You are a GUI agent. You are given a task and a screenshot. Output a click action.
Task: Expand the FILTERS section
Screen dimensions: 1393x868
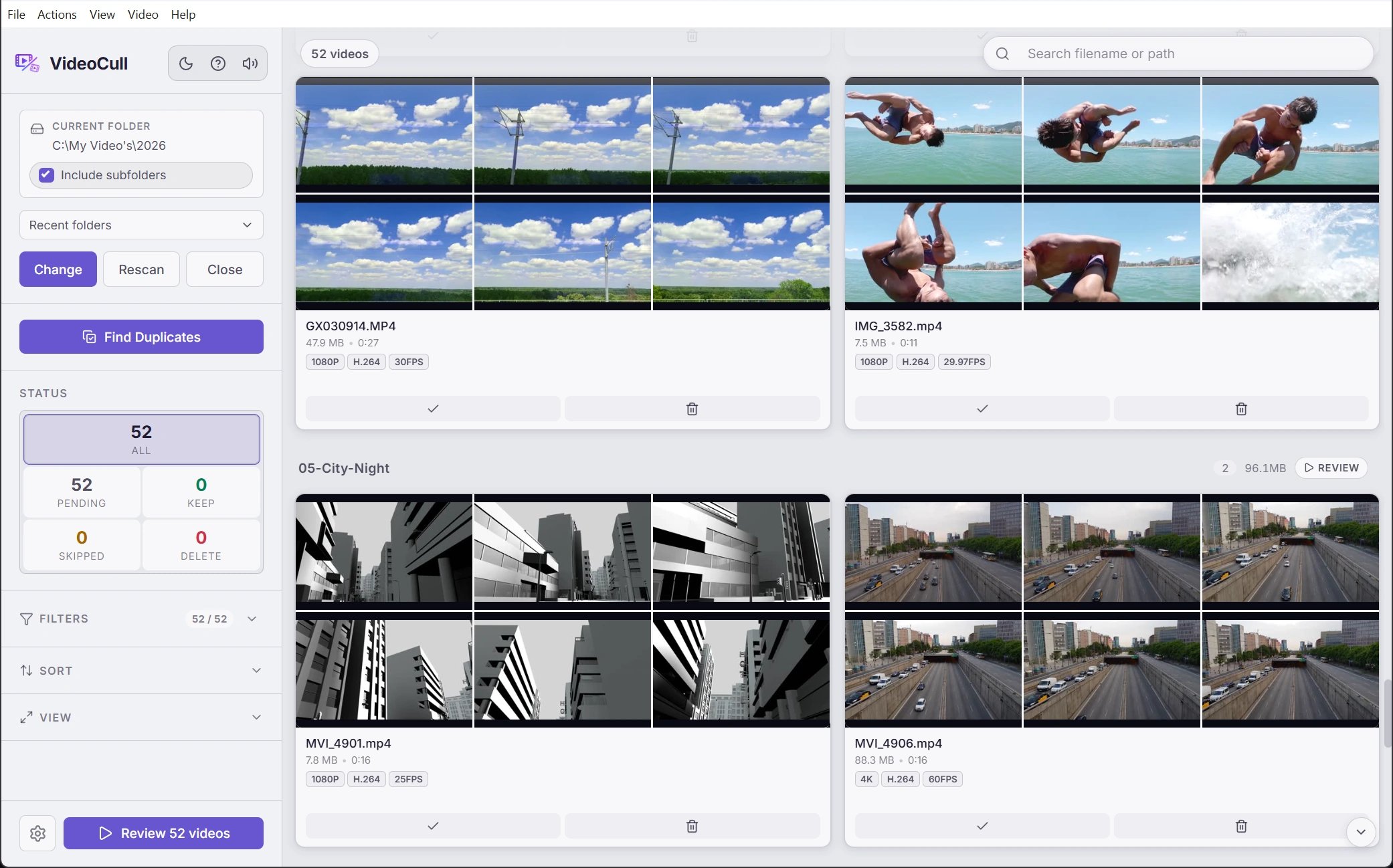pyautogui.click(x=141, y=619)
